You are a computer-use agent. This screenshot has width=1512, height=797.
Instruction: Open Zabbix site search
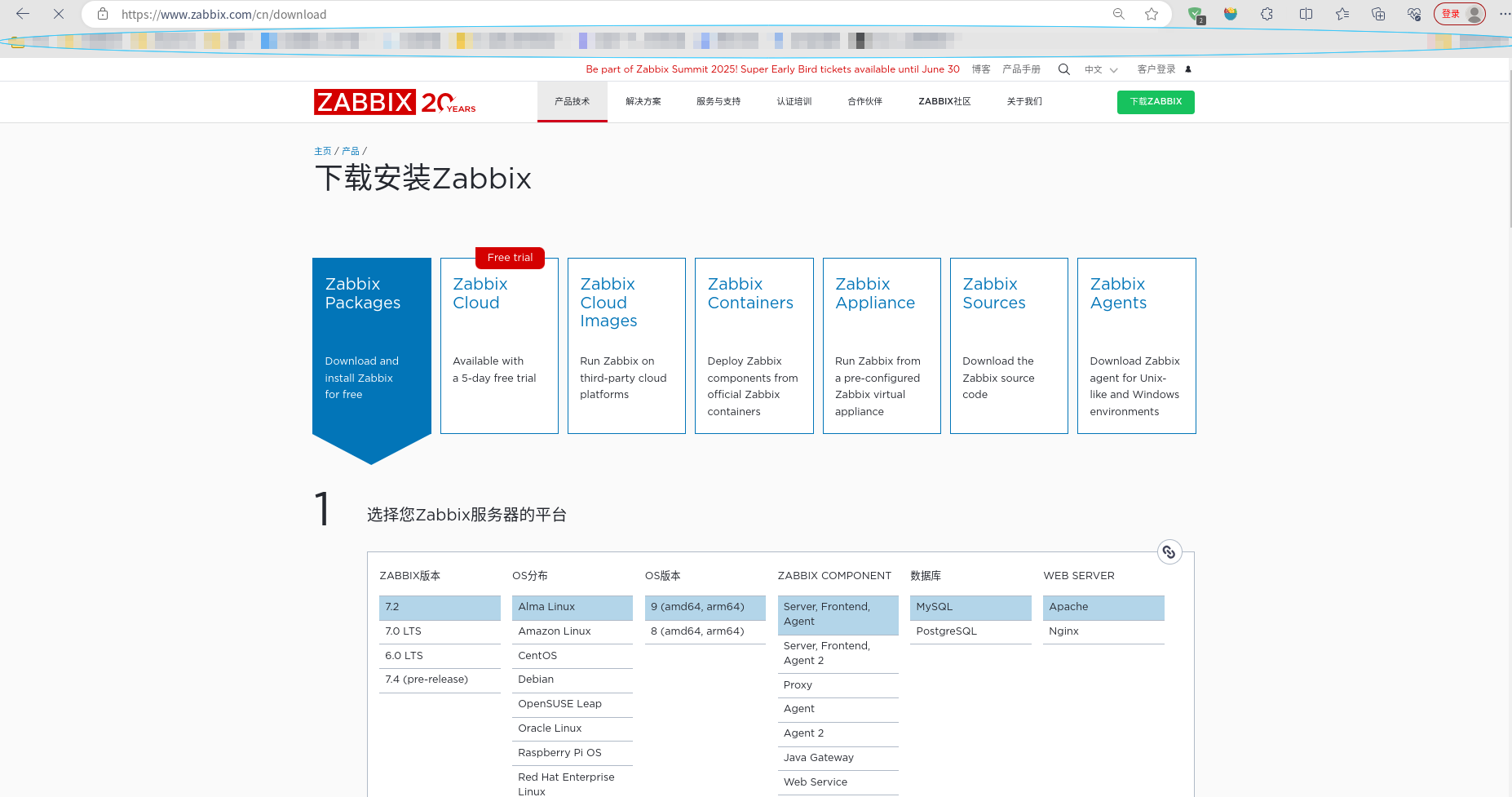[1063, 69]
